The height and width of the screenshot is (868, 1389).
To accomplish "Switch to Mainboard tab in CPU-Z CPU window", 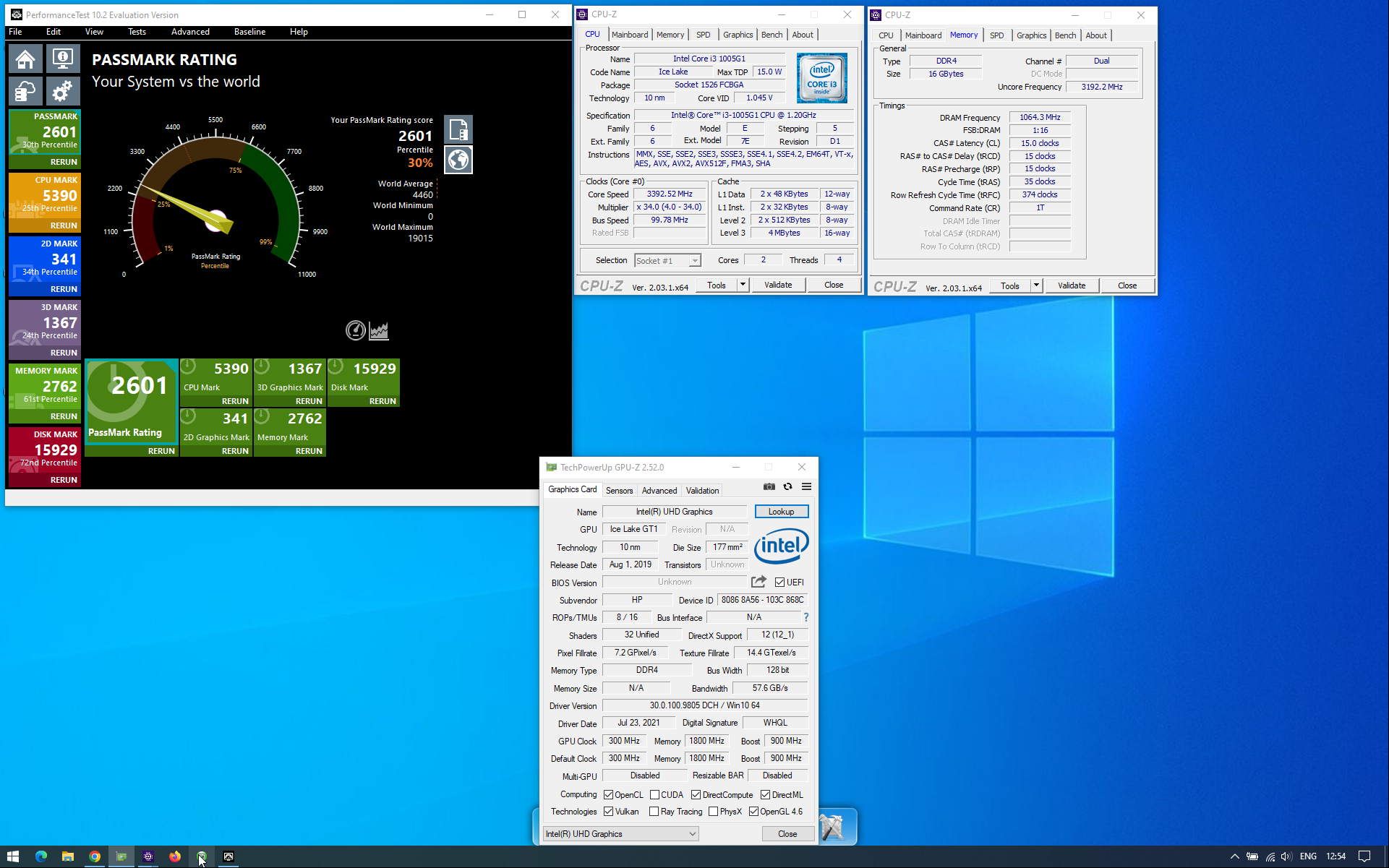I will click(630, 35).
